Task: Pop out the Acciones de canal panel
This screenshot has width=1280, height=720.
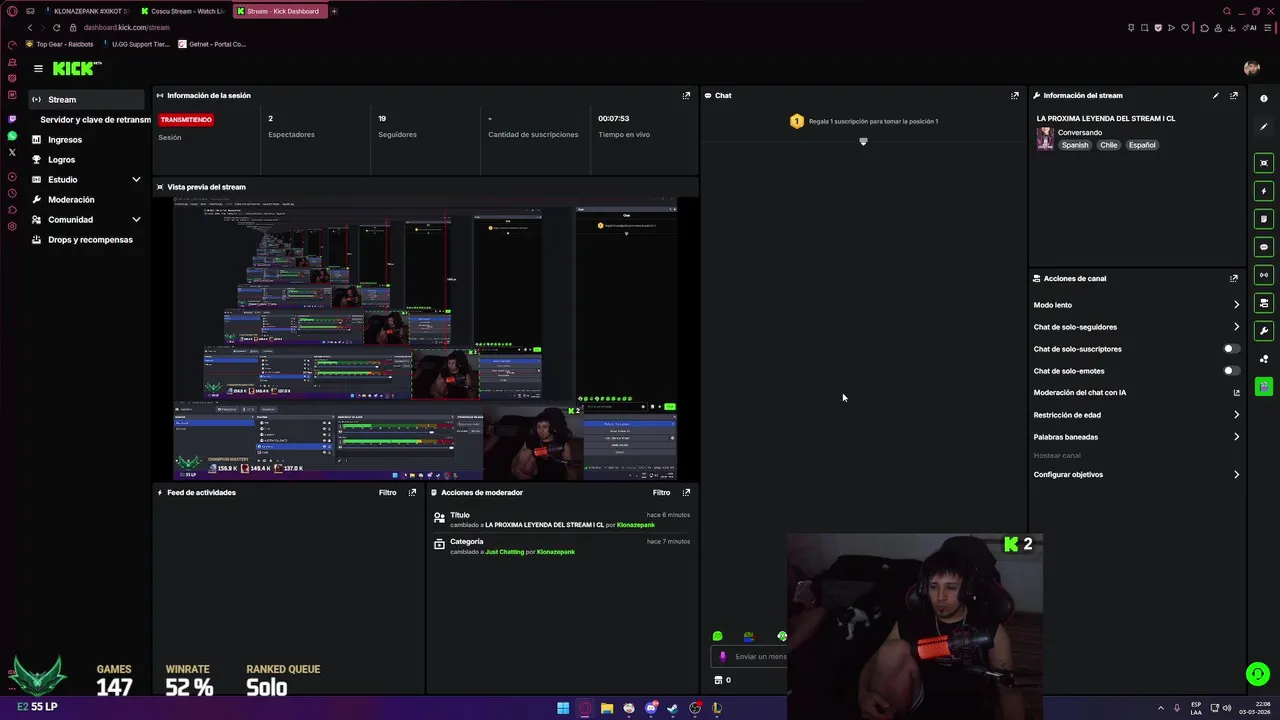Action: click(1234, 278)
